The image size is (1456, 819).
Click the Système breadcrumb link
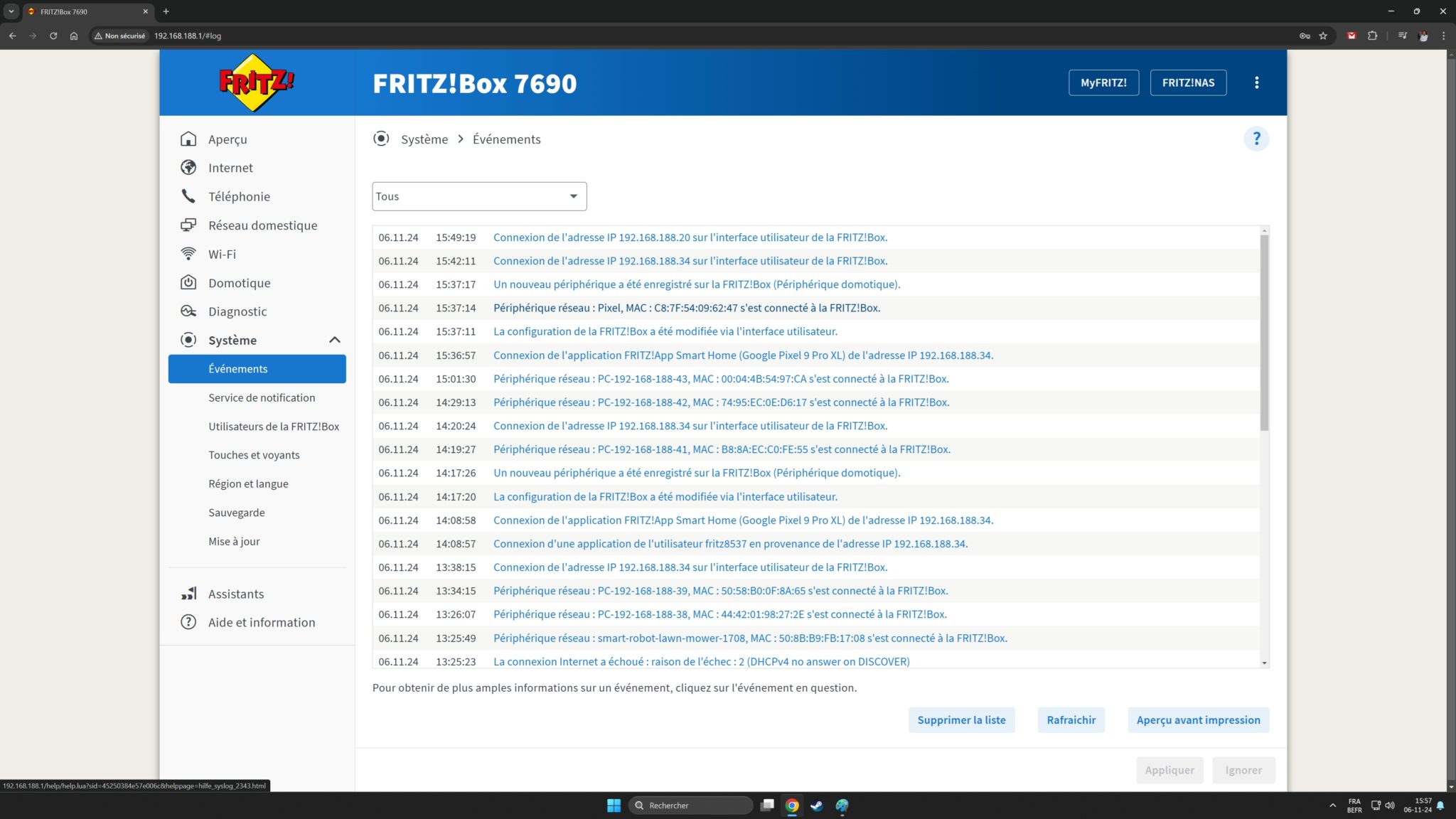point(424,139)
